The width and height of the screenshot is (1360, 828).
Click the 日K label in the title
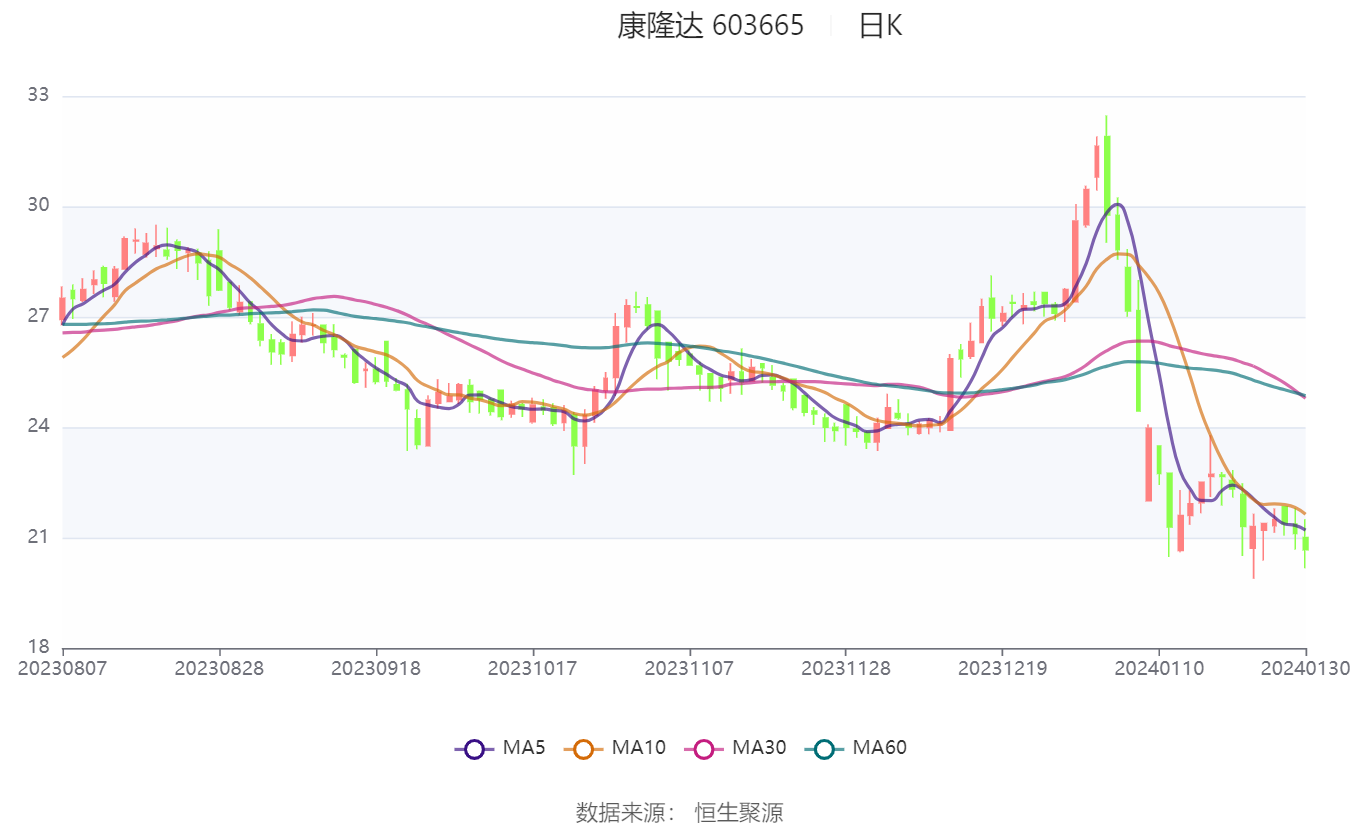880,26
